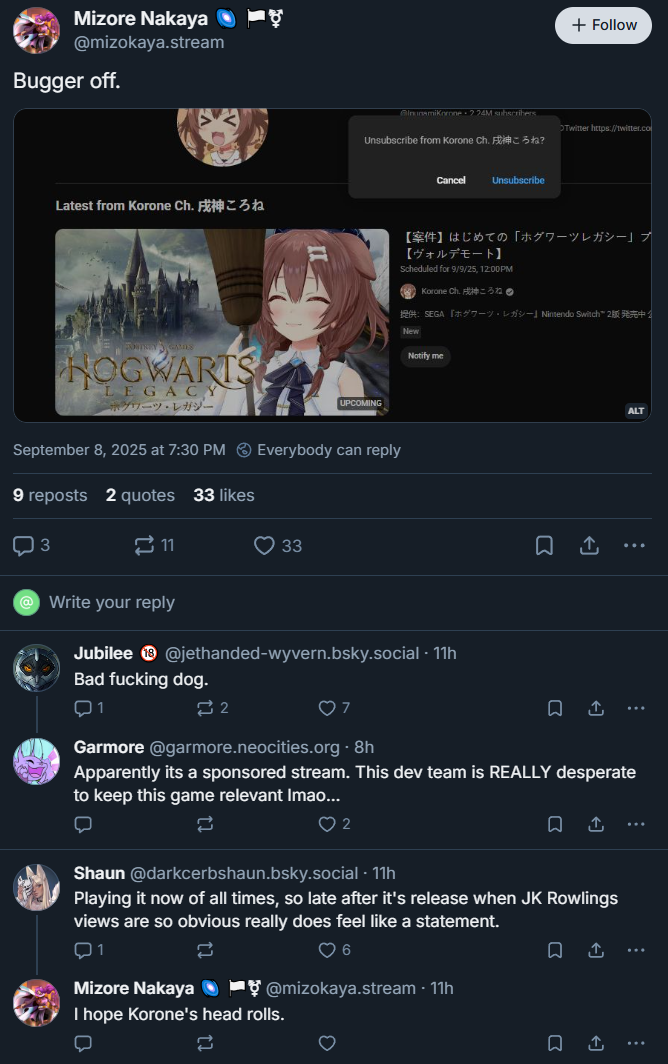Share the main post
This screenshot has height=1064, width=668.
tap(589, 546)
